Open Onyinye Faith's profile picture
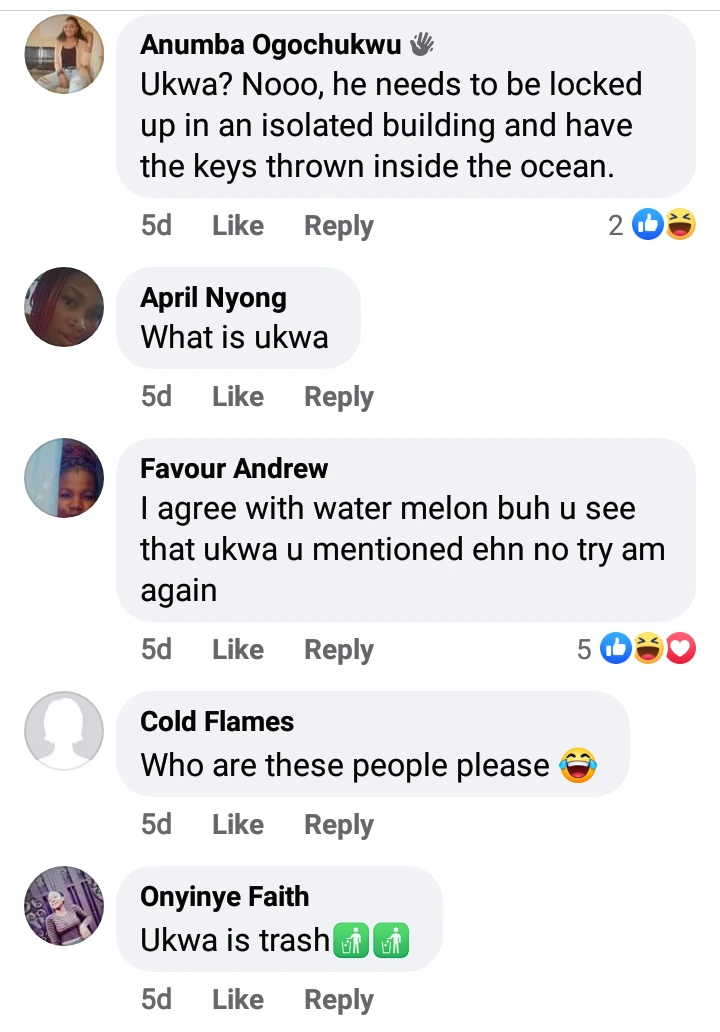 coord(64,905)
